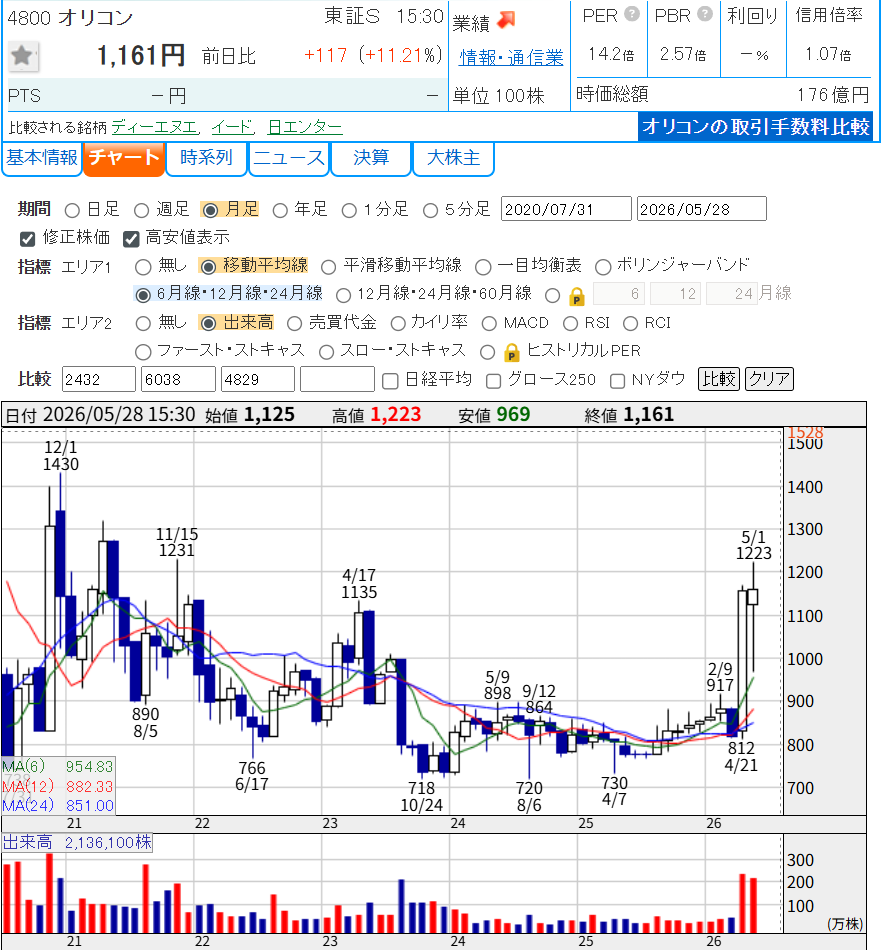Click the lock icon next to ヒストリカルPER

pos(511,353)
